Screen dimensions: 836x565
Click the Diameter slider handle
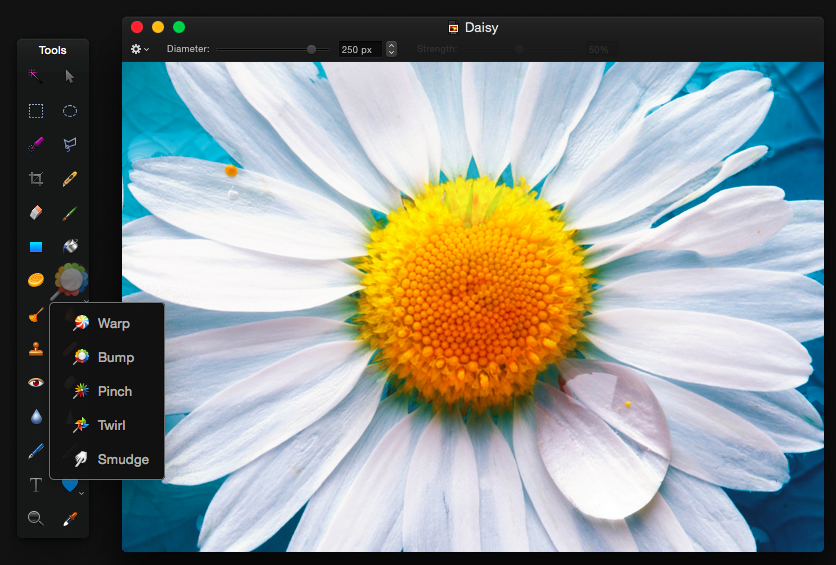point(312,49)
